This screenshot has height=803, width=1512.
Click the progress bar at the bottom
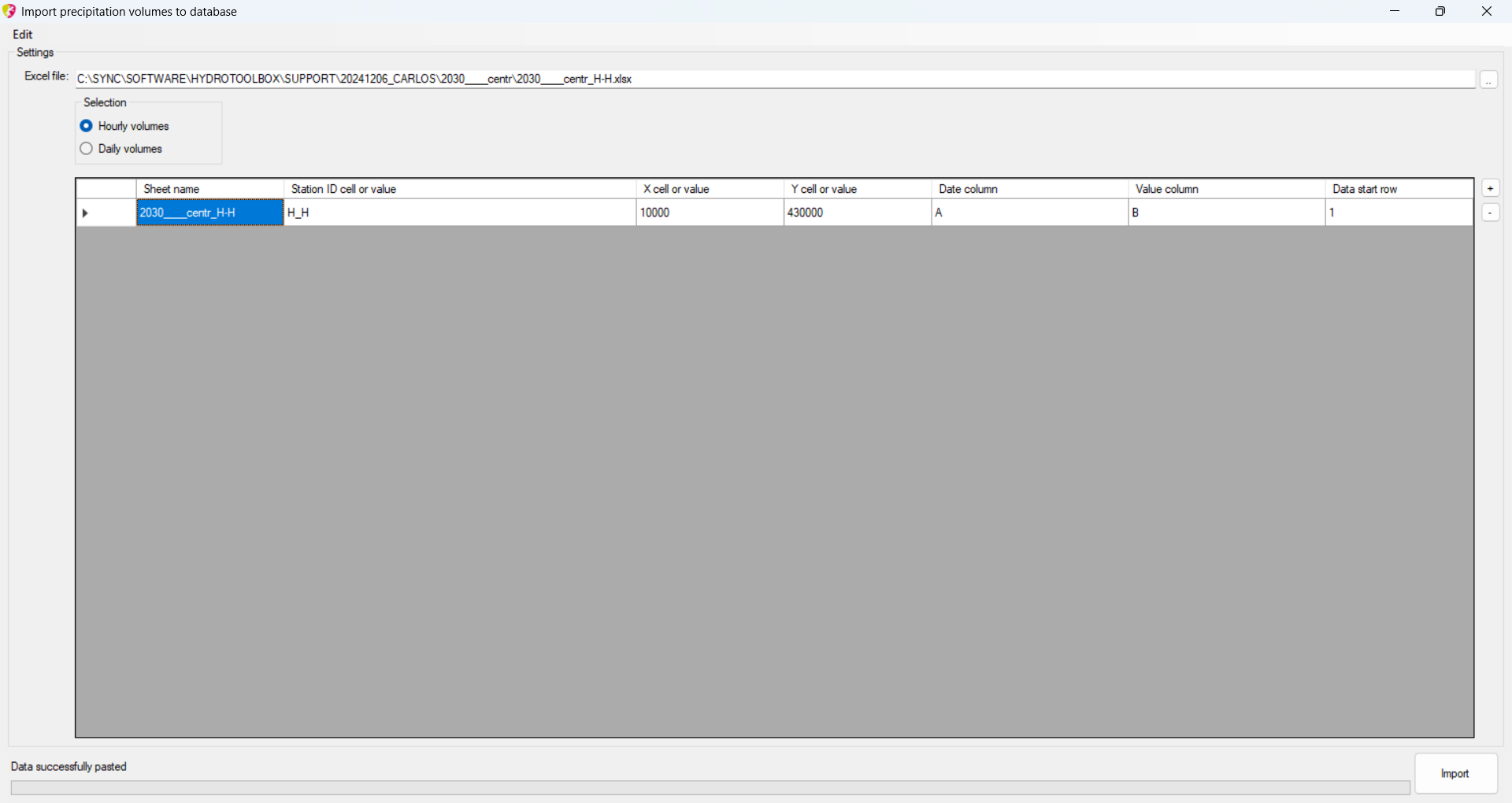coord(710,788)
